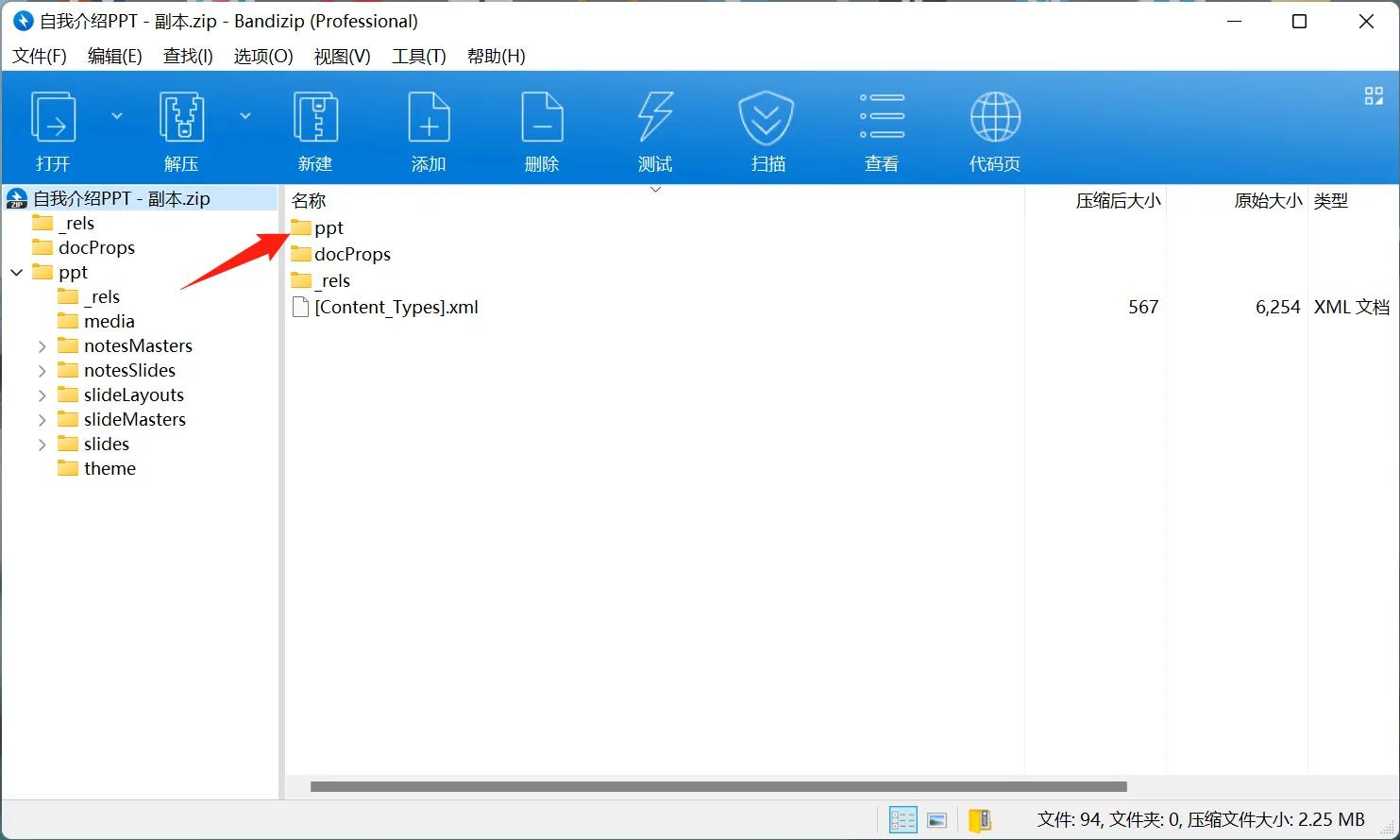Click the Scan (扫描) shield icon

coord(767,118)
